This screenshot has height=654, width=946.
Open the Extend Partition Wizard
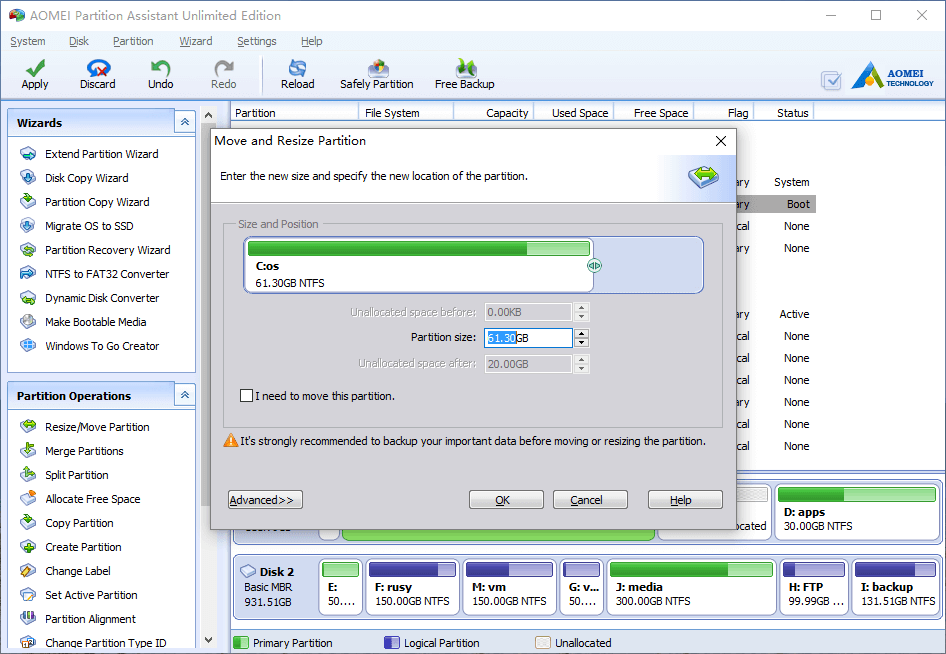(101, 154)
